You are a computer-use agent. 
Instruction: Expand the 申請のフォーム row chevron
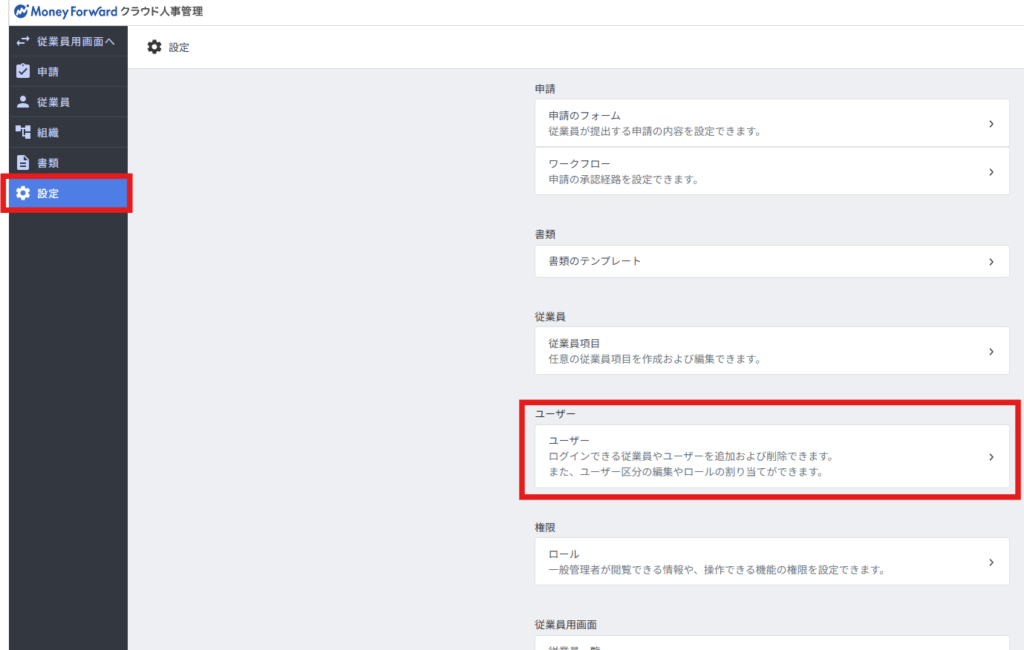tap(990, 124)
